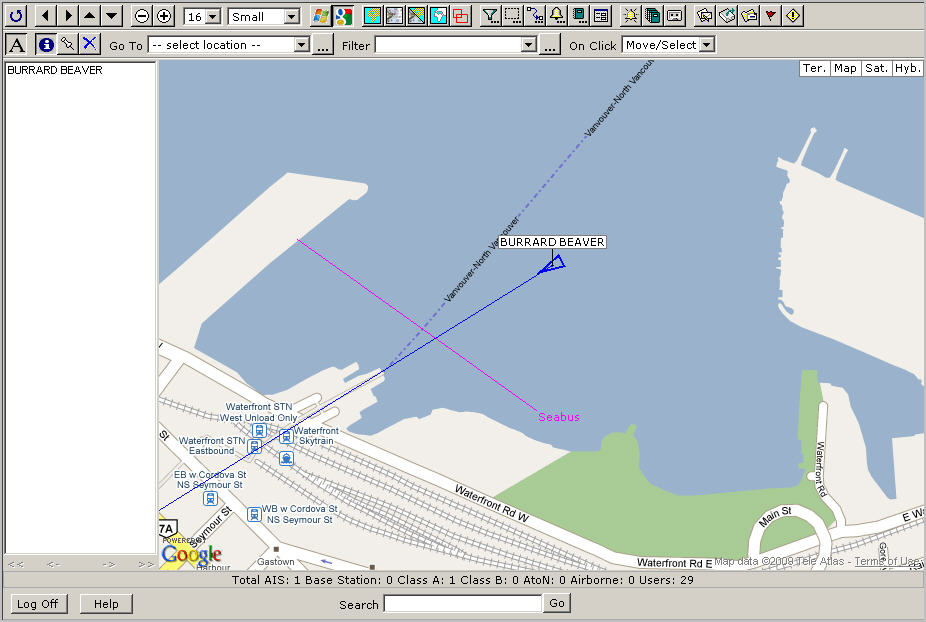Click the Help button
Screen dimensions: 926x622
pos(106,604)
